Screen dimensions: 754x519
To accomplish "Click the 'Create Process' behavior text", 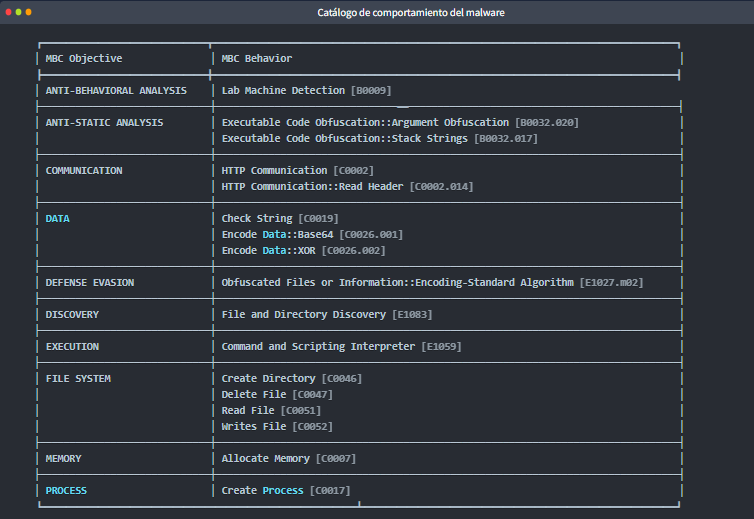I will pyautogui.click(x=263, y=491).
